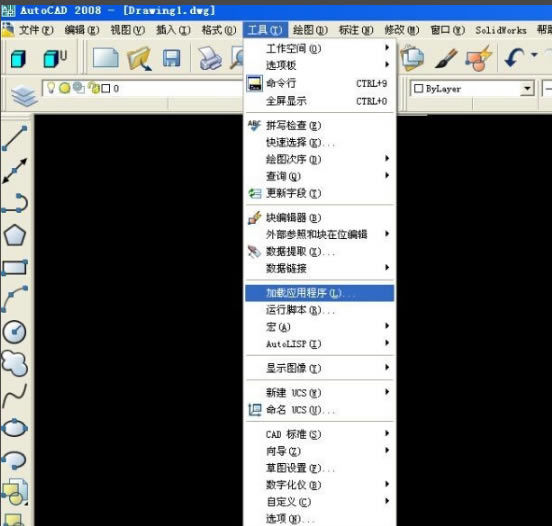Select the Rectangle tool
This screenshot has width=552, height=526.
tap(14, 268)
